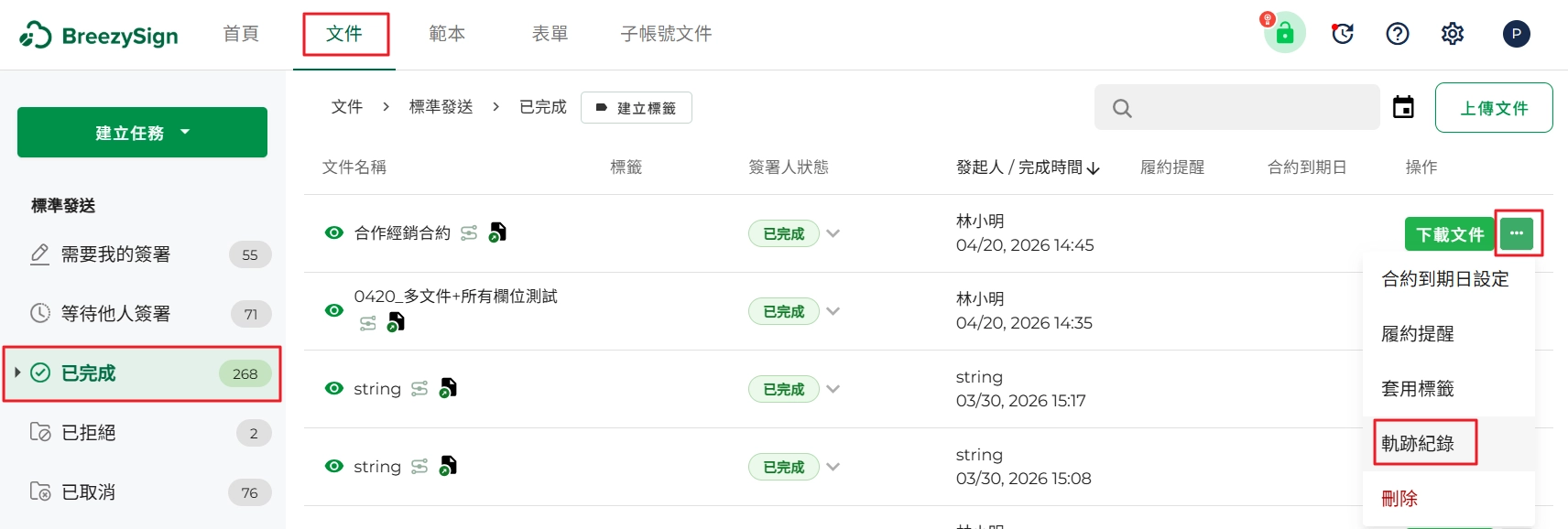Open the help question mark icon
This screenshot has width=1568, height=529.
[1398, 34]
